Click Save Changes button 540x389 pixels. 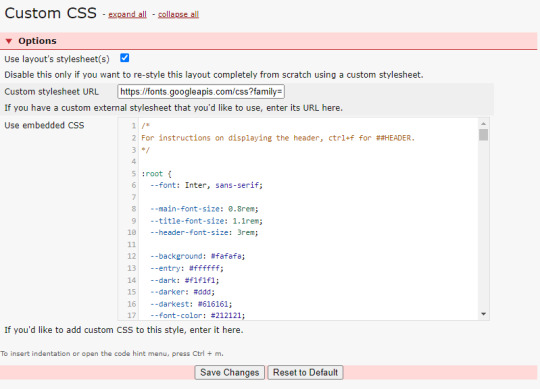tap(230, 372)
